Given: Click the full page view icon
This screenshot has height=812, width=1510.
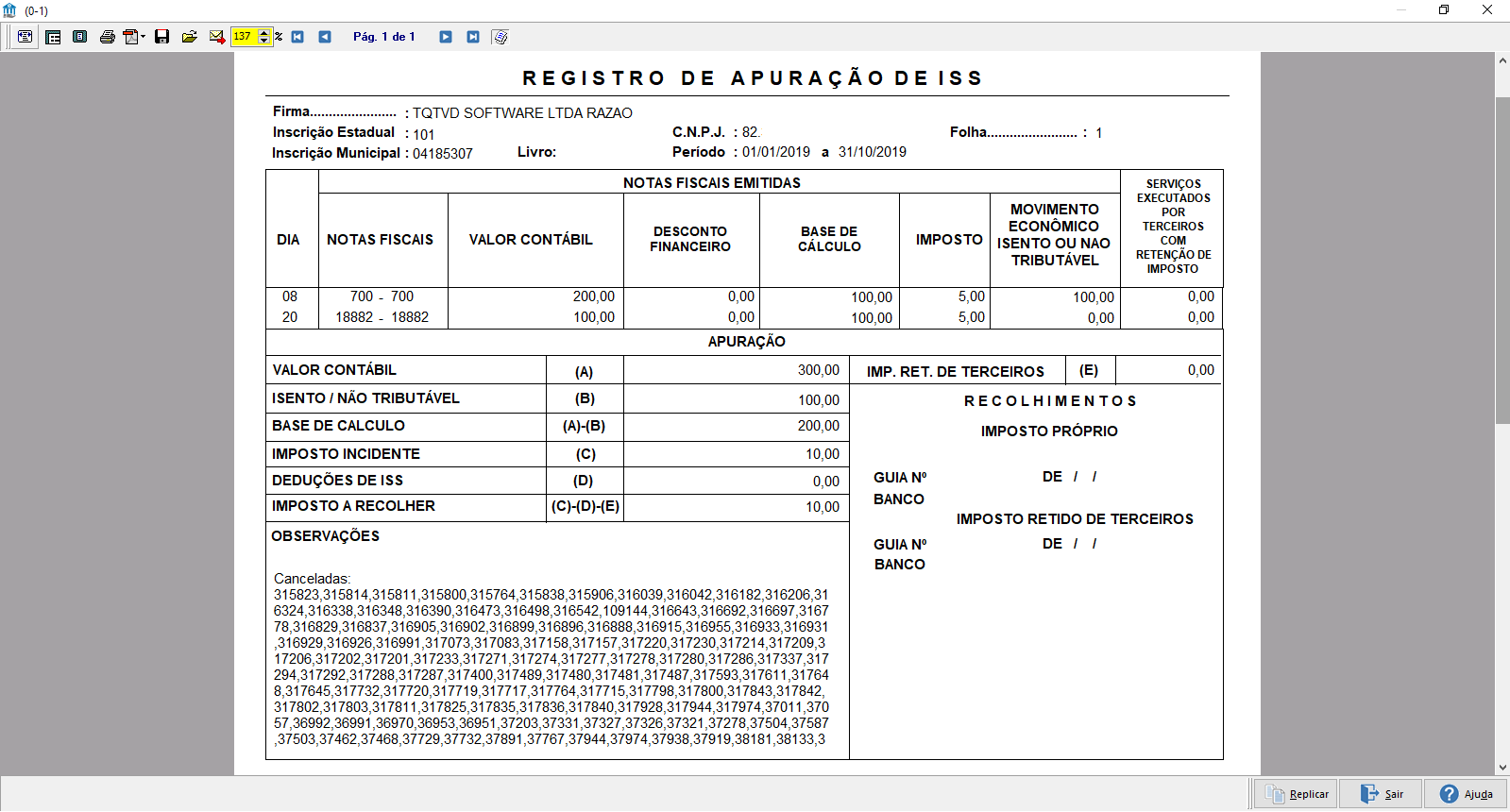Looking at the screenshot, I should 80,37.
